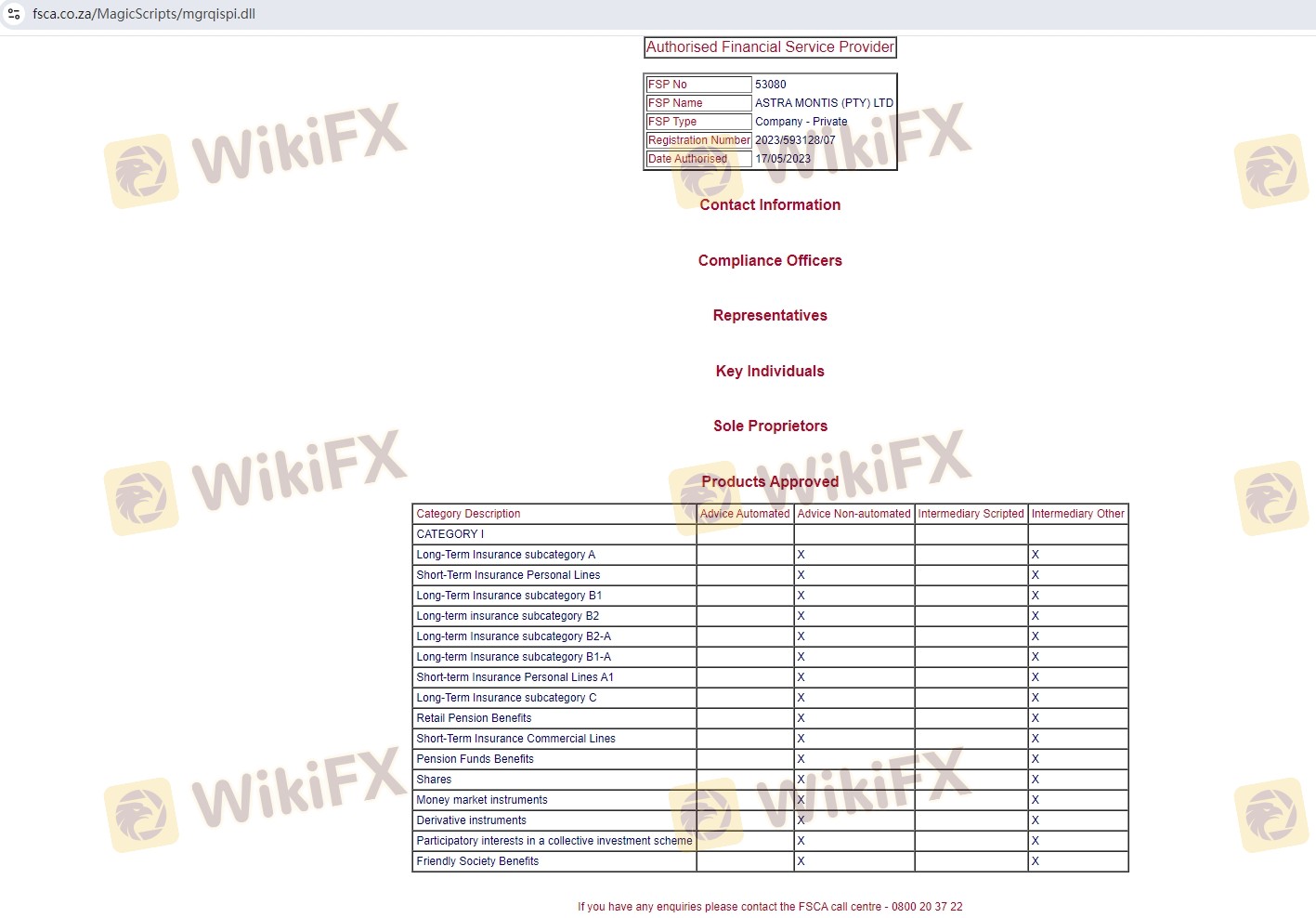Select Long-term Insurance subcategory B1-A text
This screenshot has width=1316, height=918.
(x=514, y=657)
